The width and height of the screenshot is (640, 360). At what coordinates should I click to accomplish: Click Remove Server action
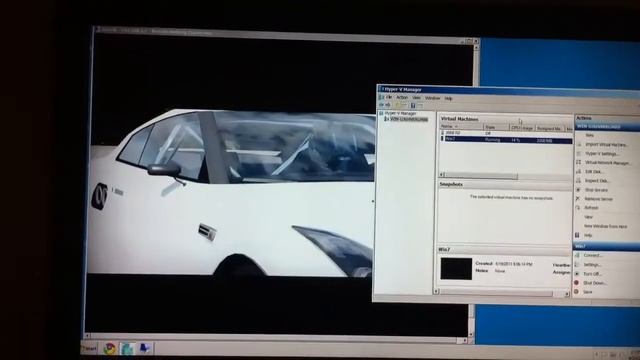(x=598, y=199)
